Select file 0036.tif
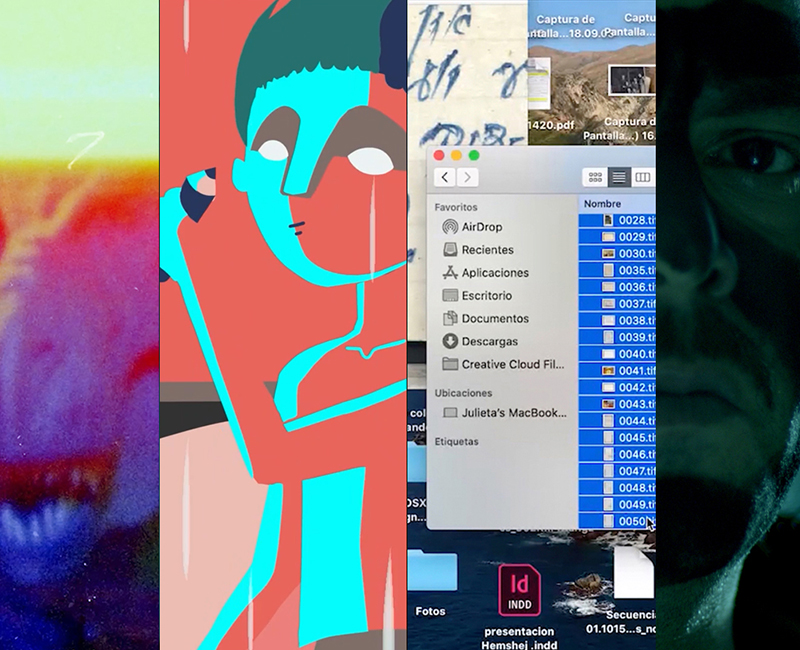The image size is (800, 650). (617, 287)
